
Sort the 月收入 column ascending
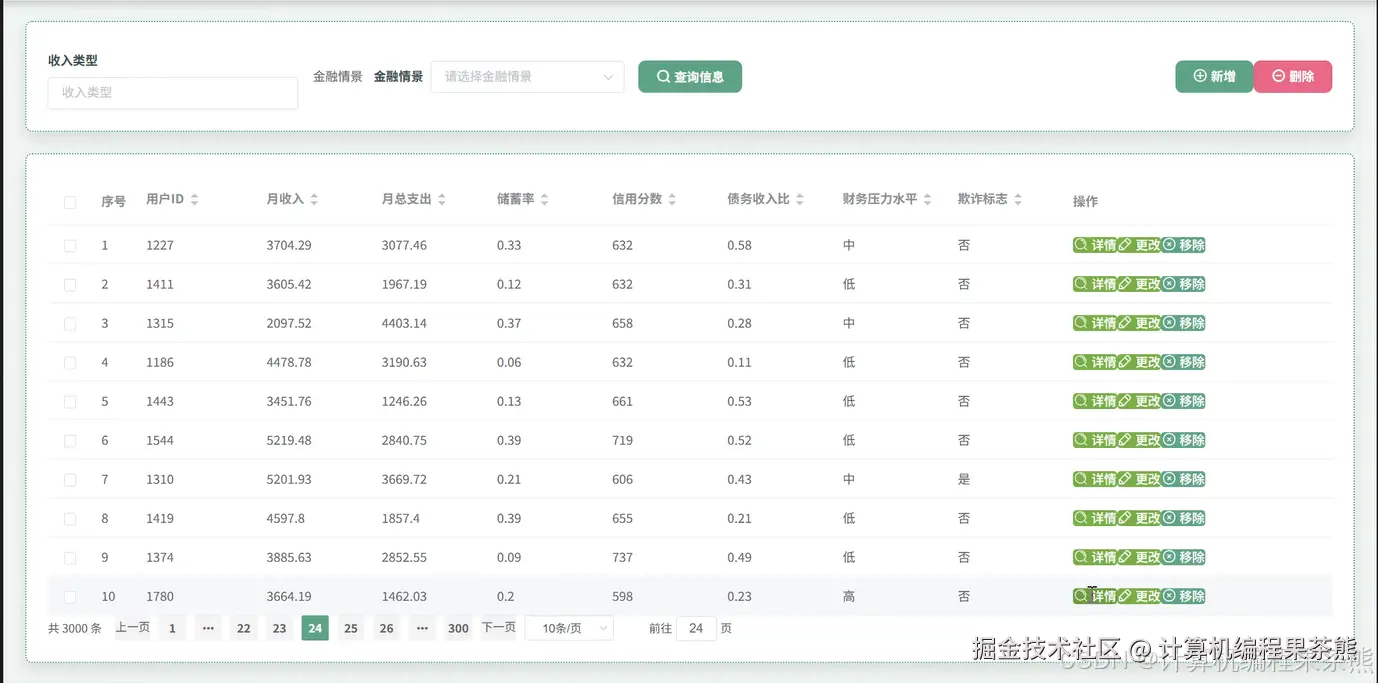coord(312,194)
